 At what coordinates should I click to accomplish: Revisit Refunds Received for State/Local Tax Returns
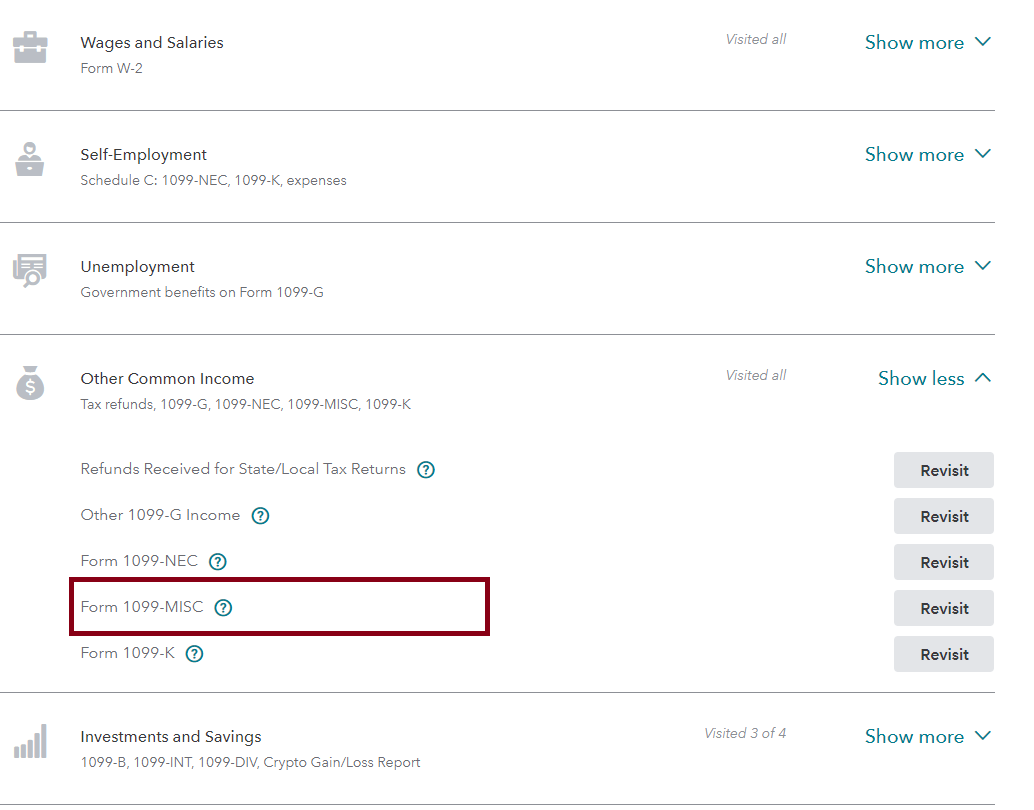pyautogui.click(x=943, y=470)
